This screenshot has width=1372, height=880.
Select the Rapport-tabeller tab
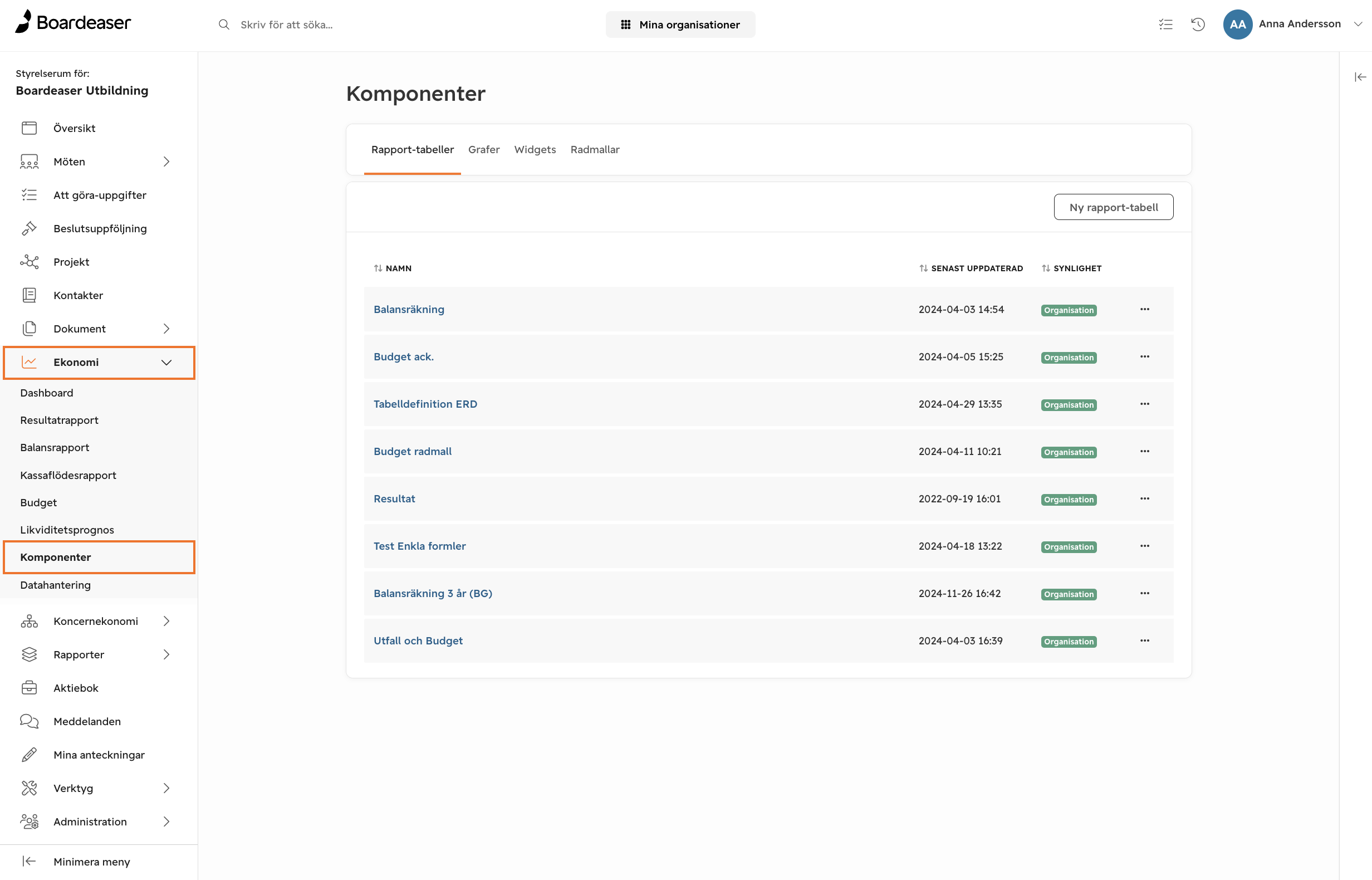(412, 149)
